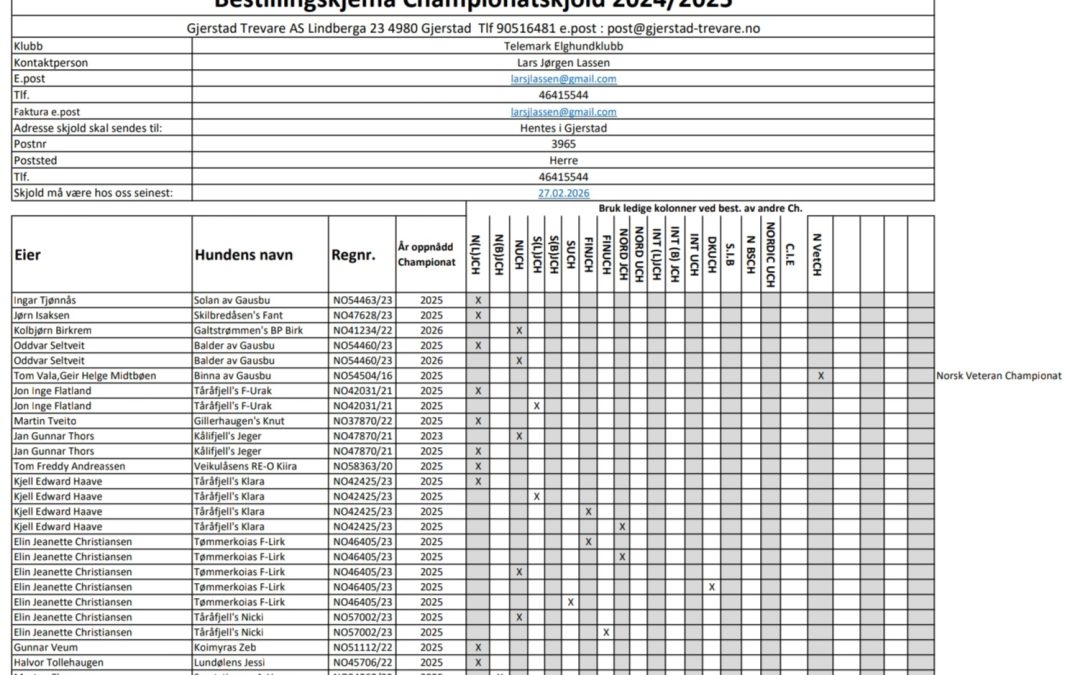Image resolution: width=1080 pixels, height=675 pixels.
Task: Click the 'Bruk ledige kolonner ved best.' note
Action: pyautogui.click(x=700, y=208)
